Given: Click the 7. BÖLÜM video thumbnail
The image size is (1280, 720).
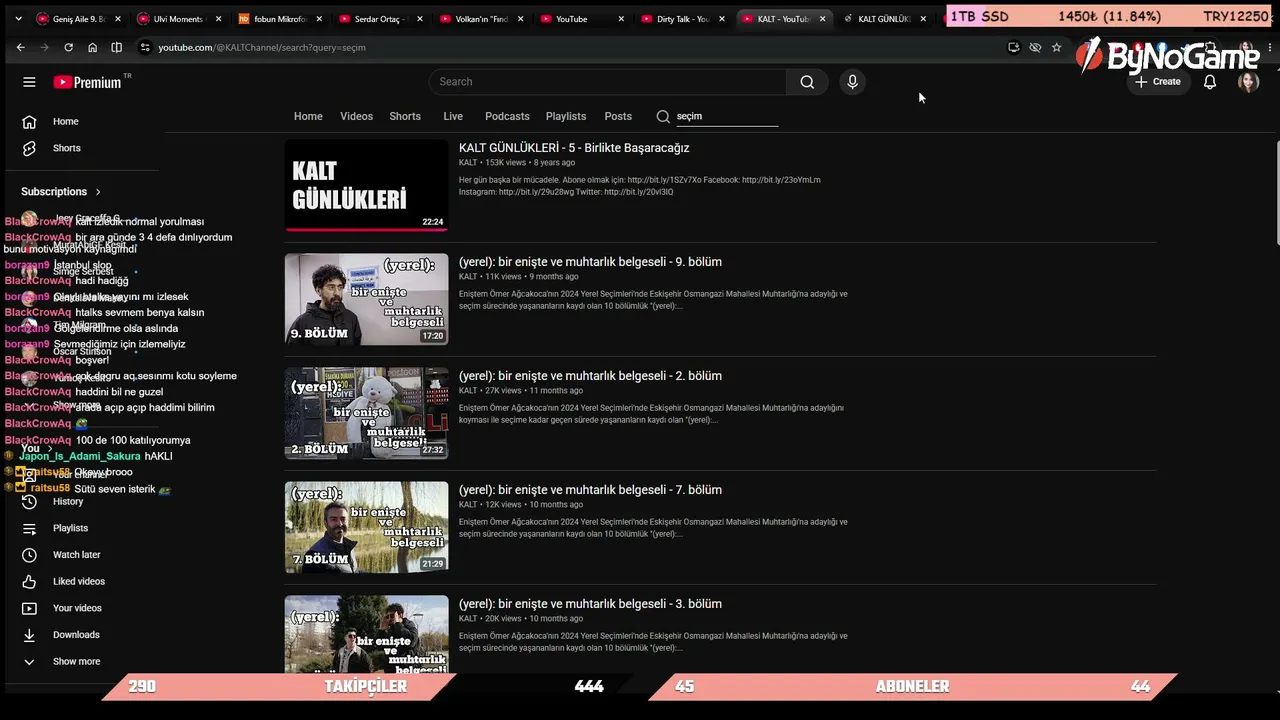Looking at the screenshot, I should pyautogui.click(x=366, y=527).
